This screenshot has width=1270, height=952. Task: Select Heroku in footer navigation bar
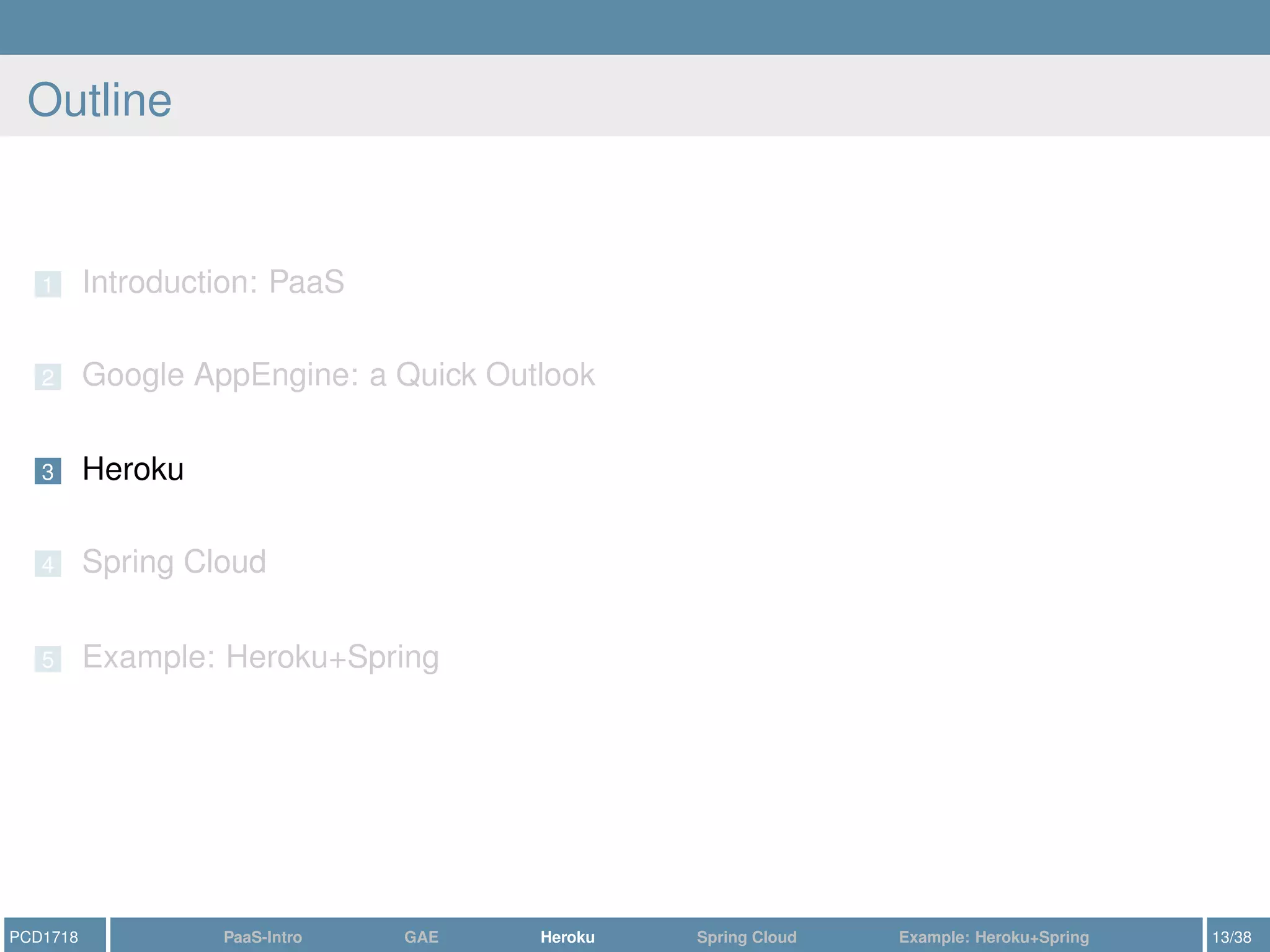[x=567, y=937]
